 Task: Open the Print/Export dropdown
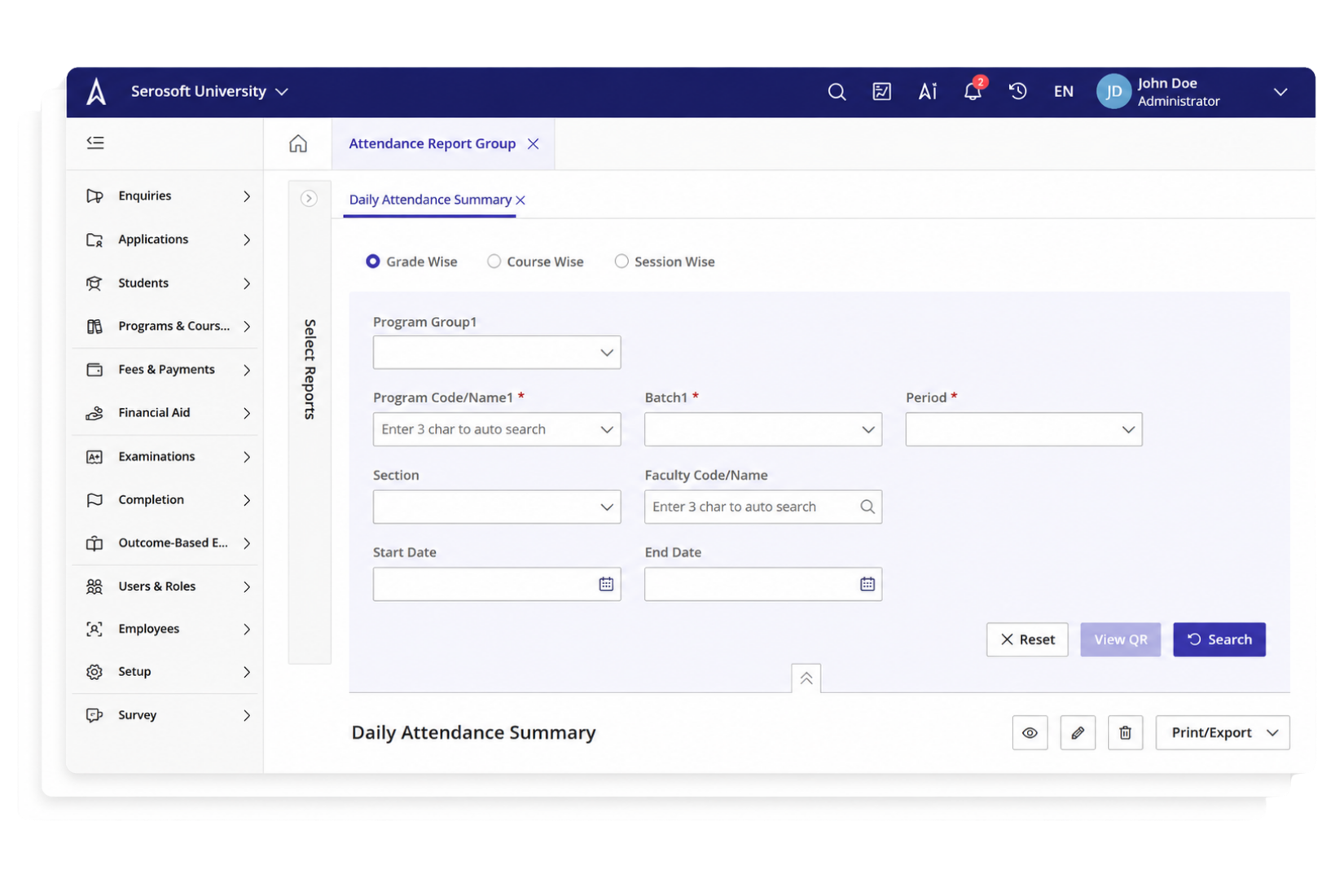pyautogui.click(x=1223, y=732)
